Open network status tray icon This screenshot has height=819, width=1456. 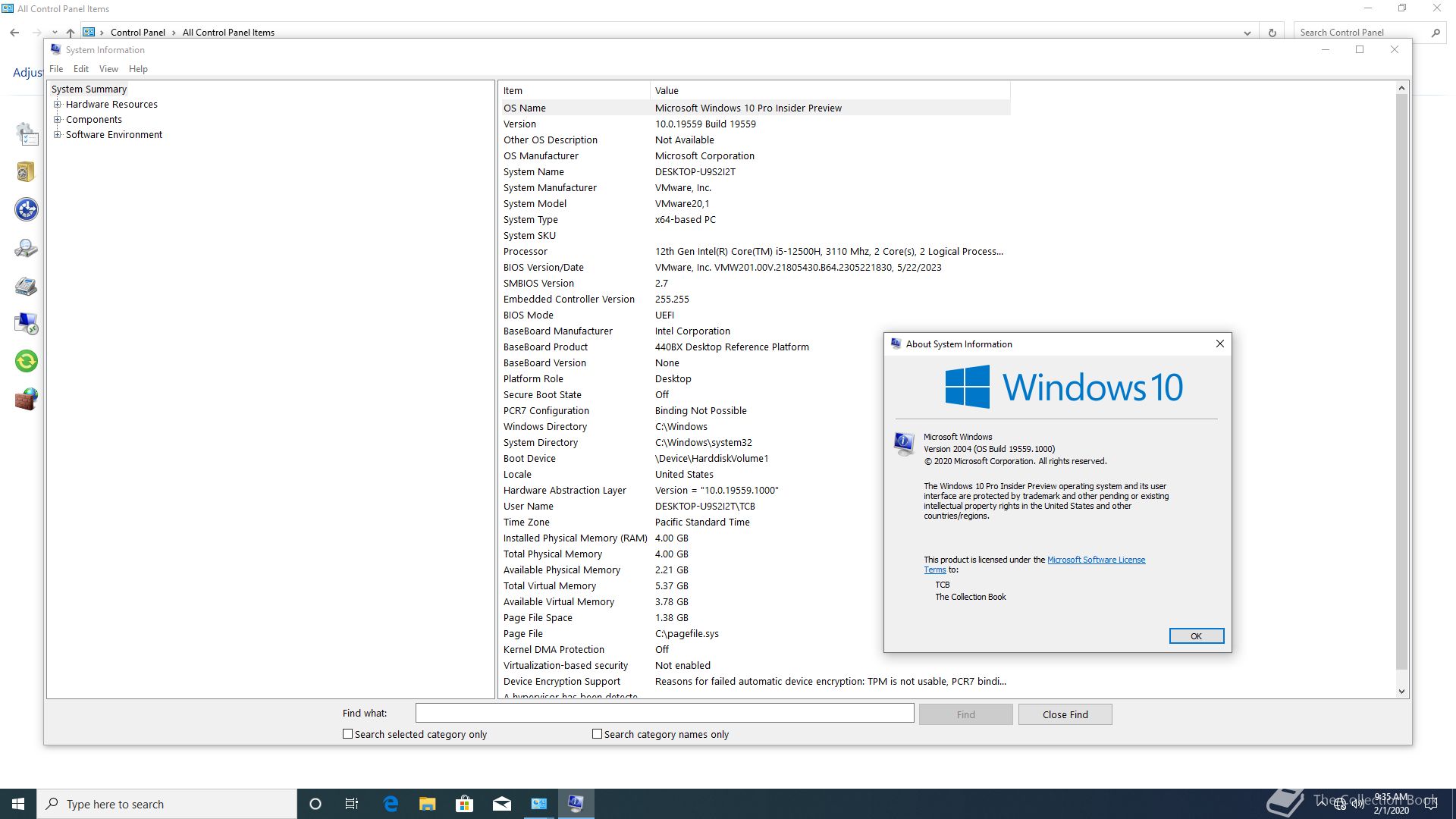[x=1339, y=804]
